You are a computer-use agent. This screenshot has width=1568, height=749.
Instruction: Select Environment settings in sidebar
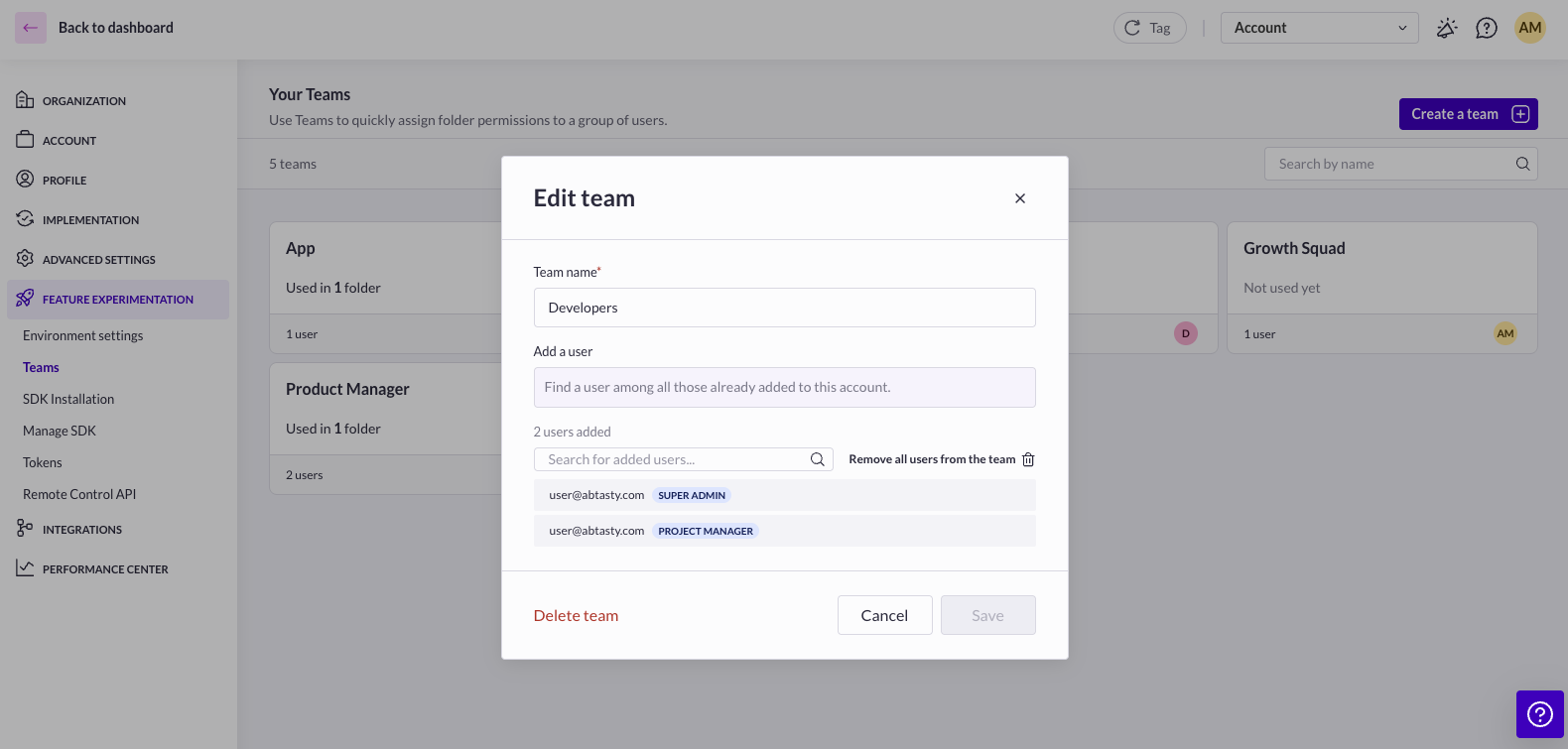coord(83,335)
